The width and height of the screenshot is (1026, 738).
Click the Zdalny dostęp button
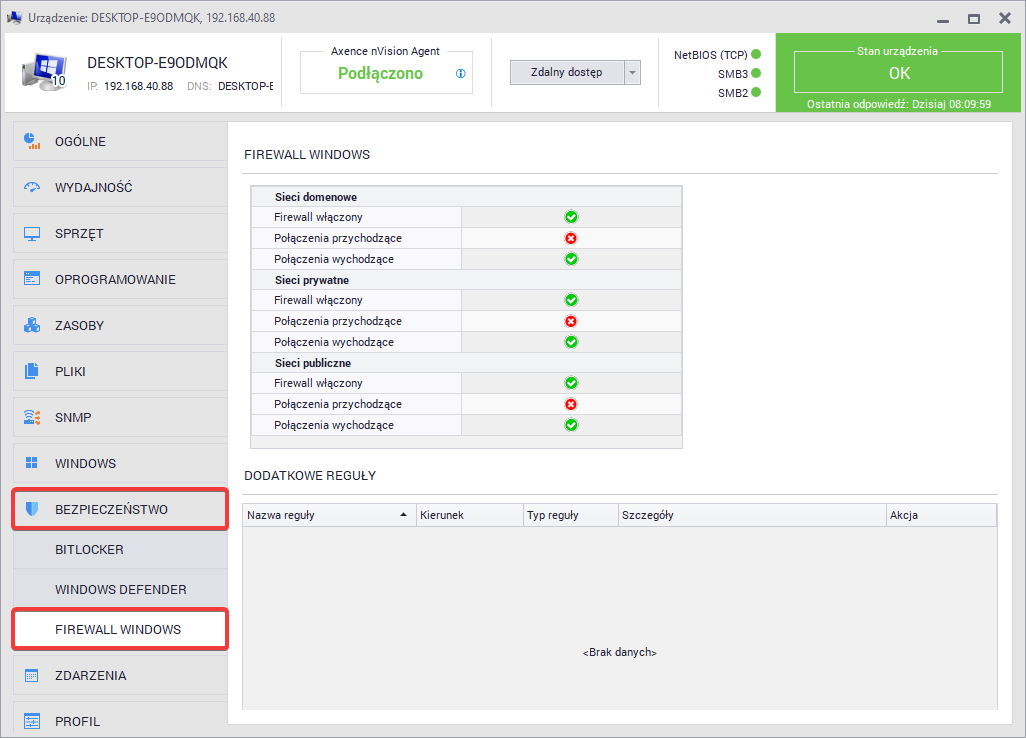566,72
